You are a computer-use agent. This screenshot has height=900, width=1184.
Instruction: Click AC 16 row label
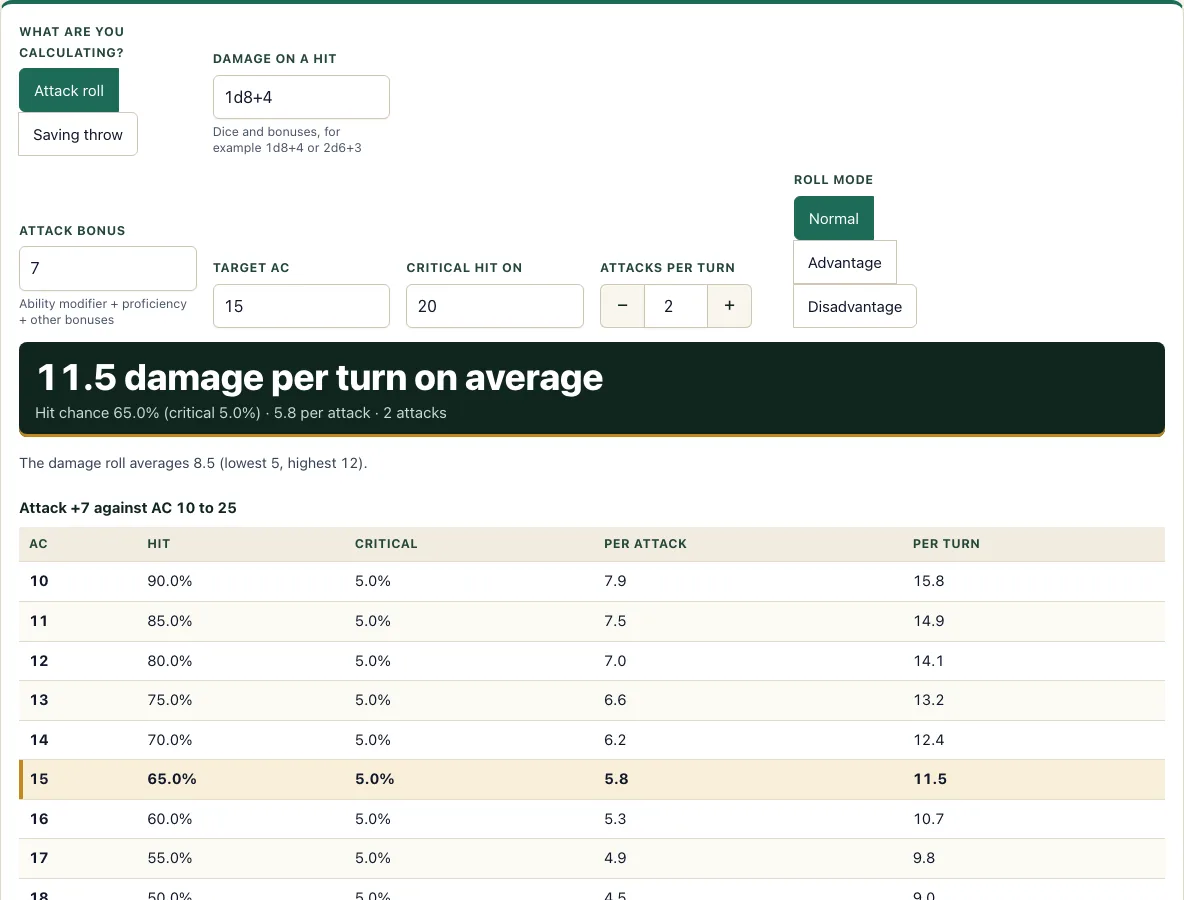click(39, 819)
